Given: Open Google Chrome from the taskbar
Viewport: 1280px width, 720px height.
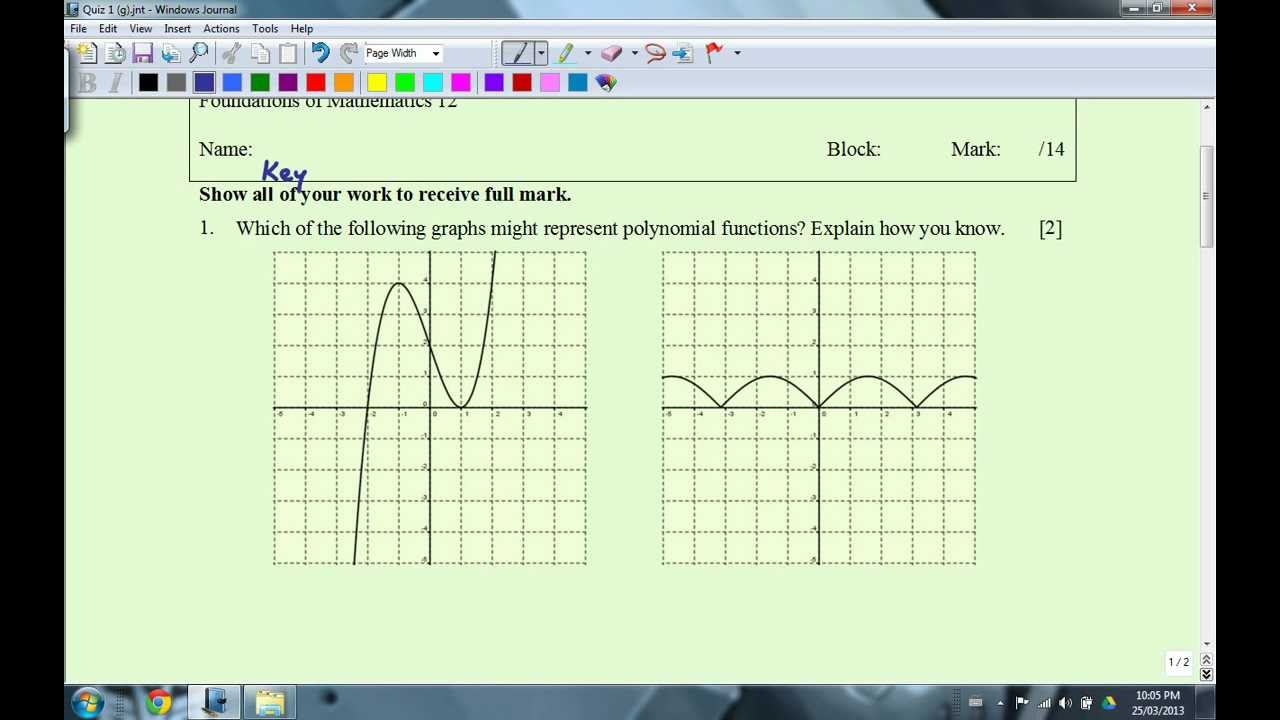Looking at the screenshot, I should (158, 702).
